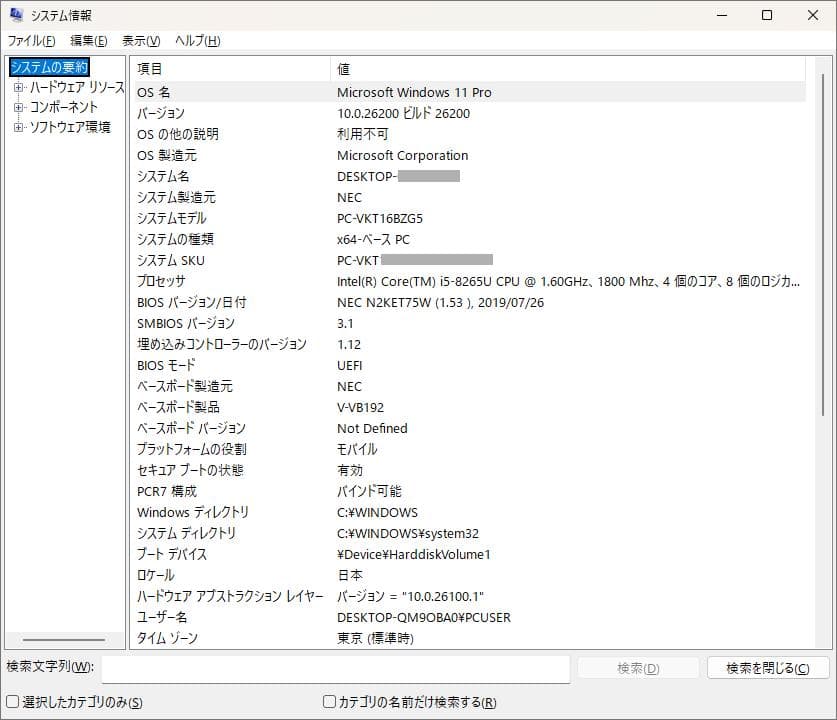Select the システム SKU row label
Viewport: 837px width, 720px height.
click(171, 260)
